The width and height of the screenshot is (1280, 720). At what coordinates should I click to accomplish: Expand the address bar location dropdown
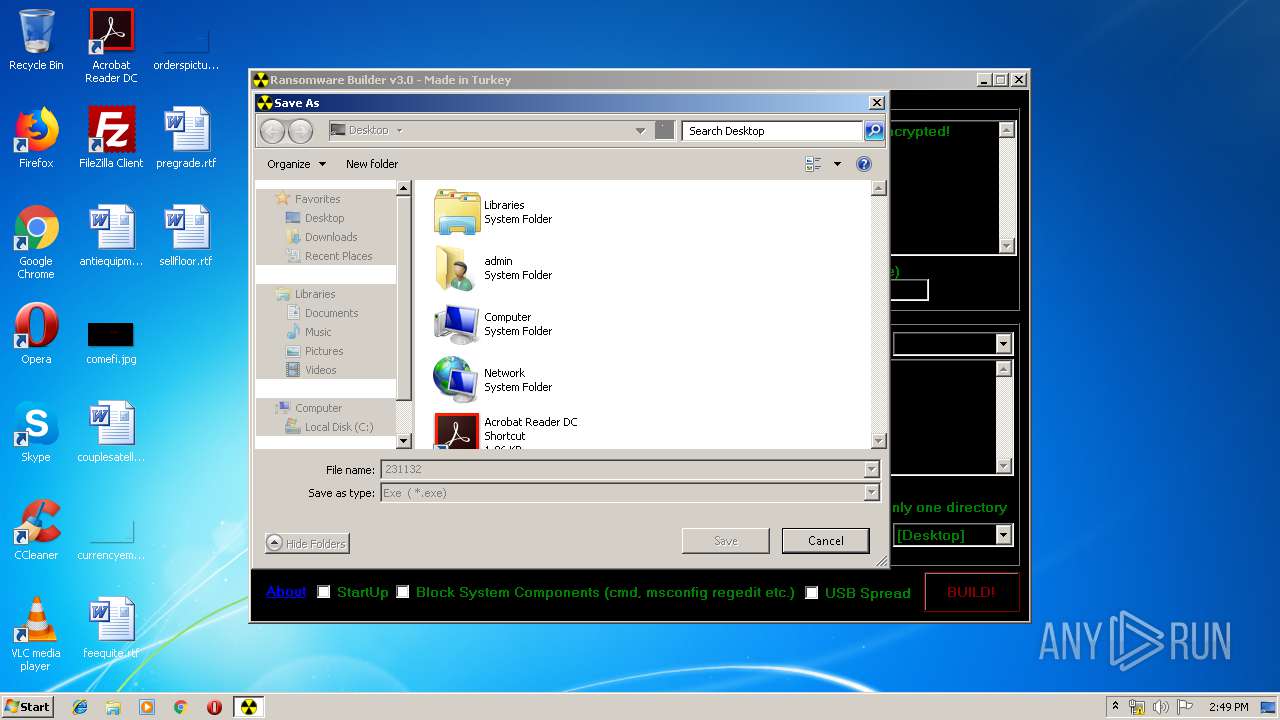click(640, 131)
